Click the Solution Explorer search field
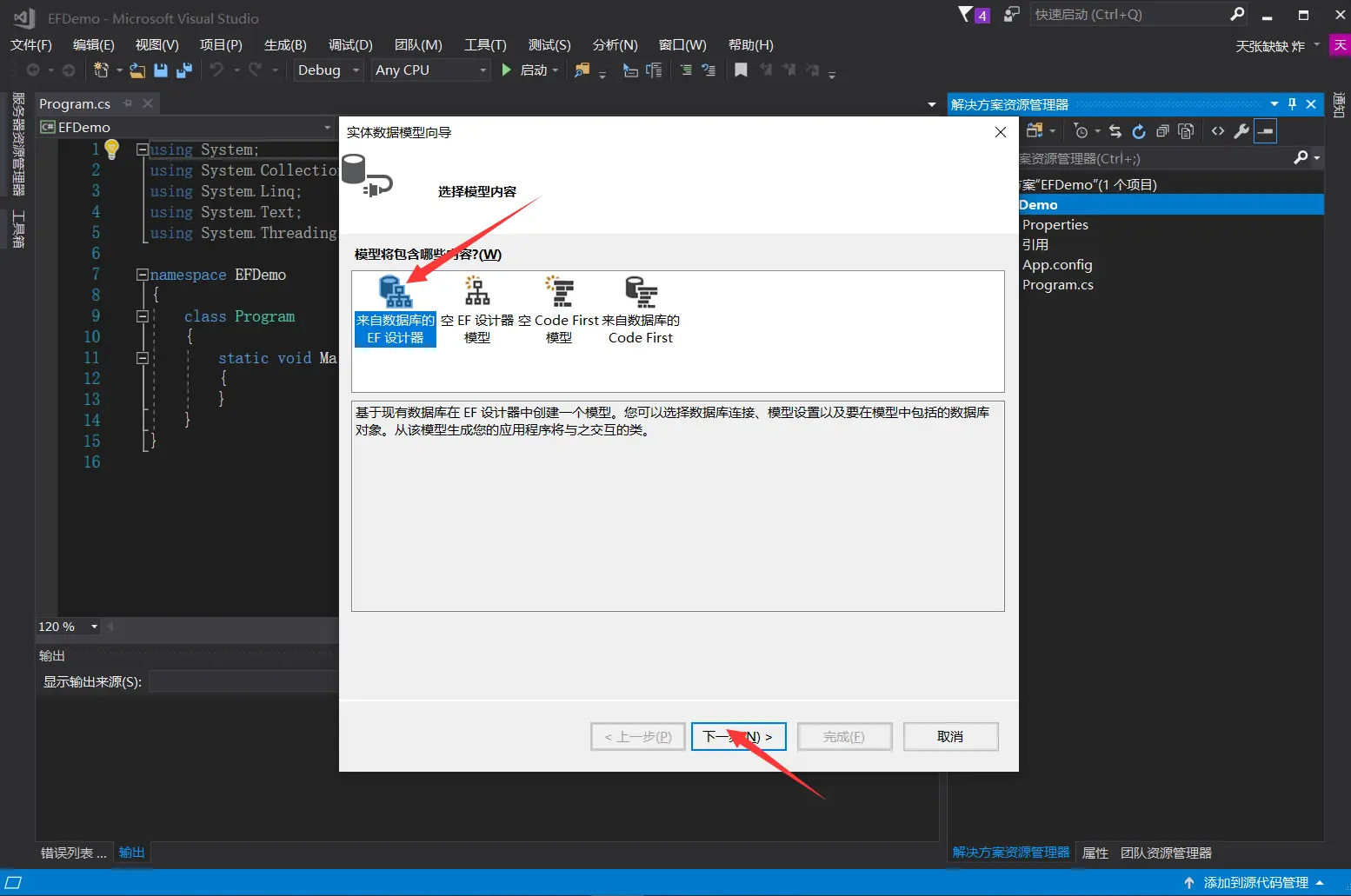Screen dimensions: 1351x896 1156,158
